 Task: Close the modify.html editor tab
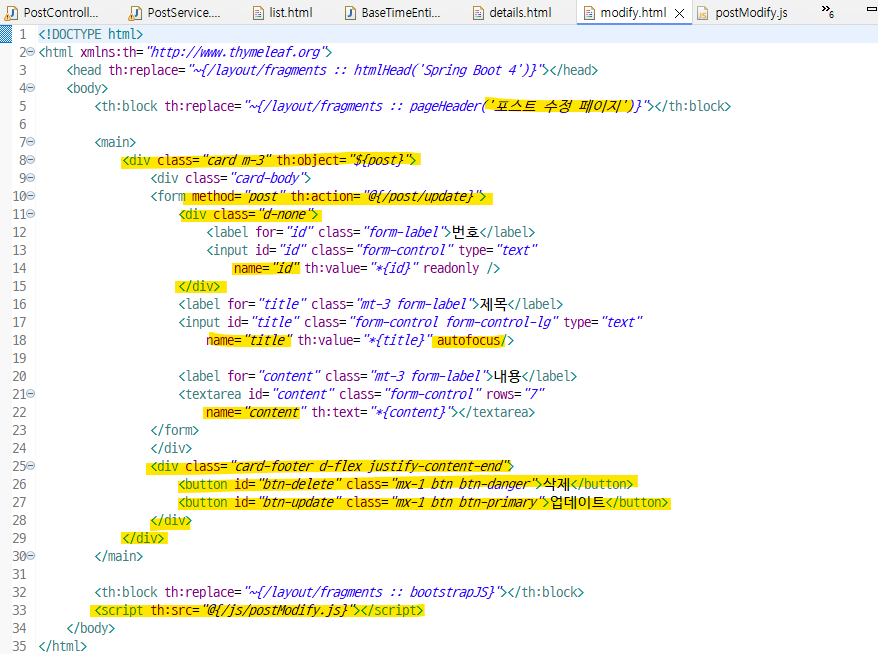coord(679,13)
